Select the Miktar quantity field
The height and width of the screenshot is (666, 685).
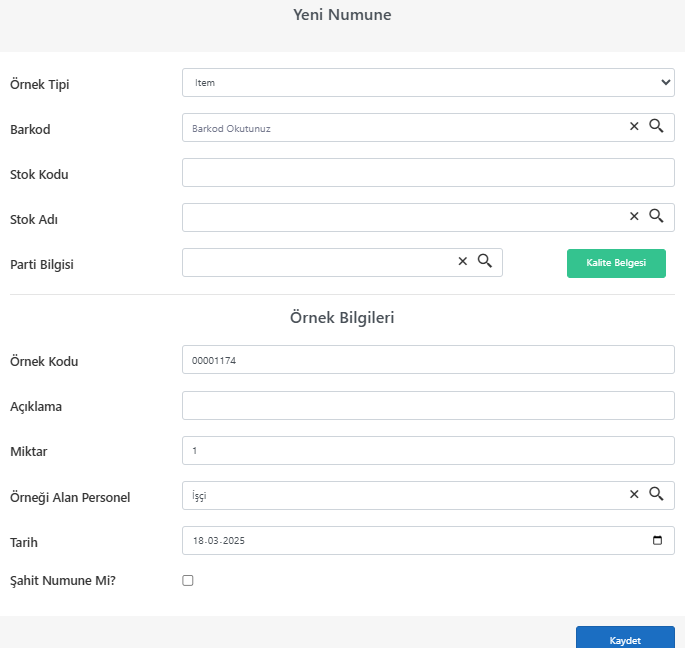(x=428, y=451)
